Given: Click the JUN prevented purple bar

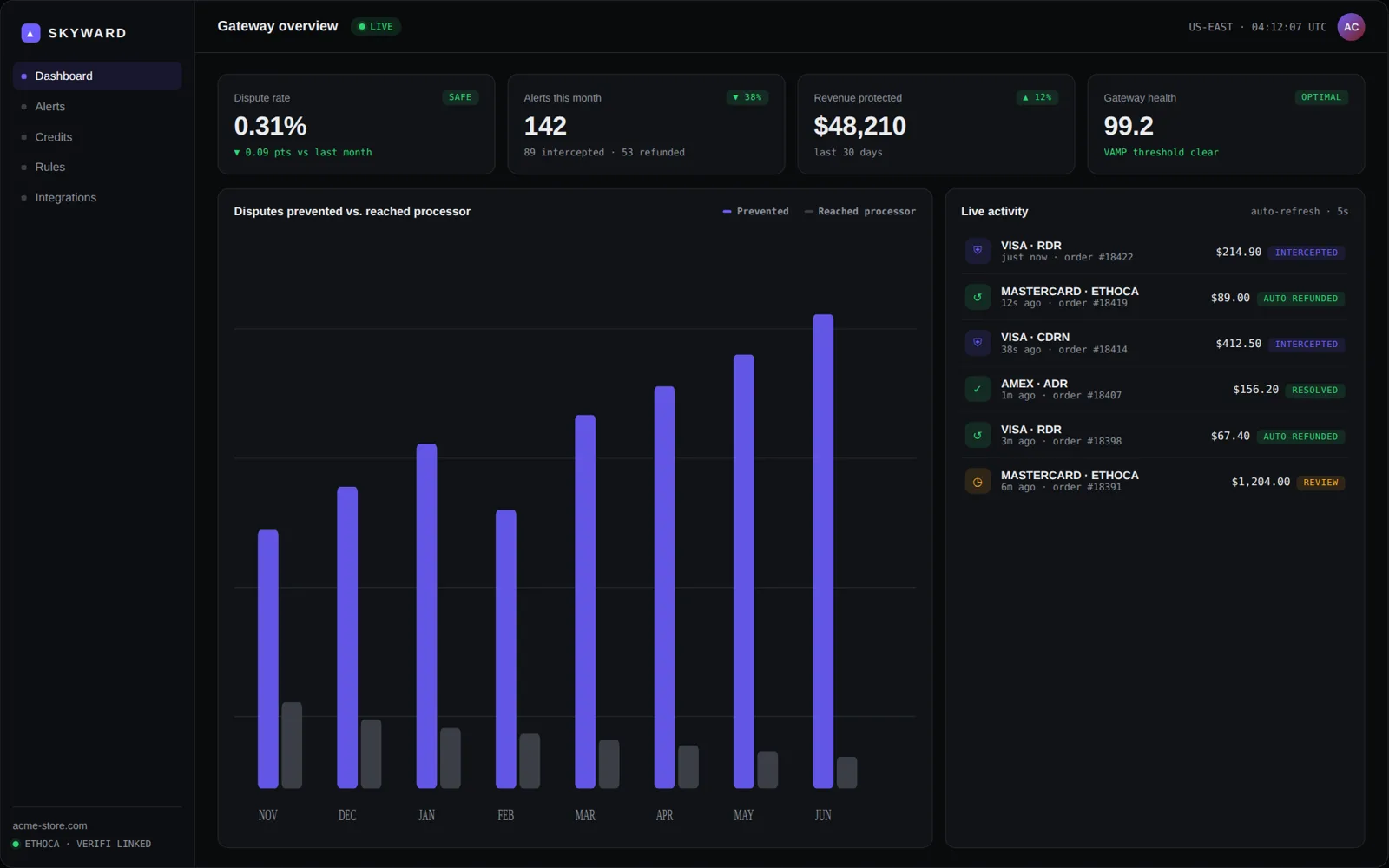Looking at the screenshot, I should pos(823,551).
